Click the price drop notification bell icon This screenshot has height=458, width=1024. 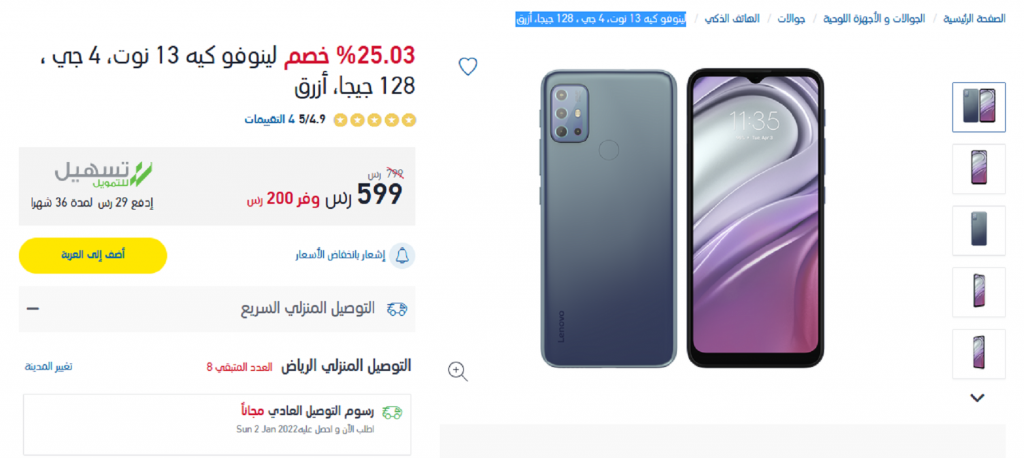[x=402, y=255]
